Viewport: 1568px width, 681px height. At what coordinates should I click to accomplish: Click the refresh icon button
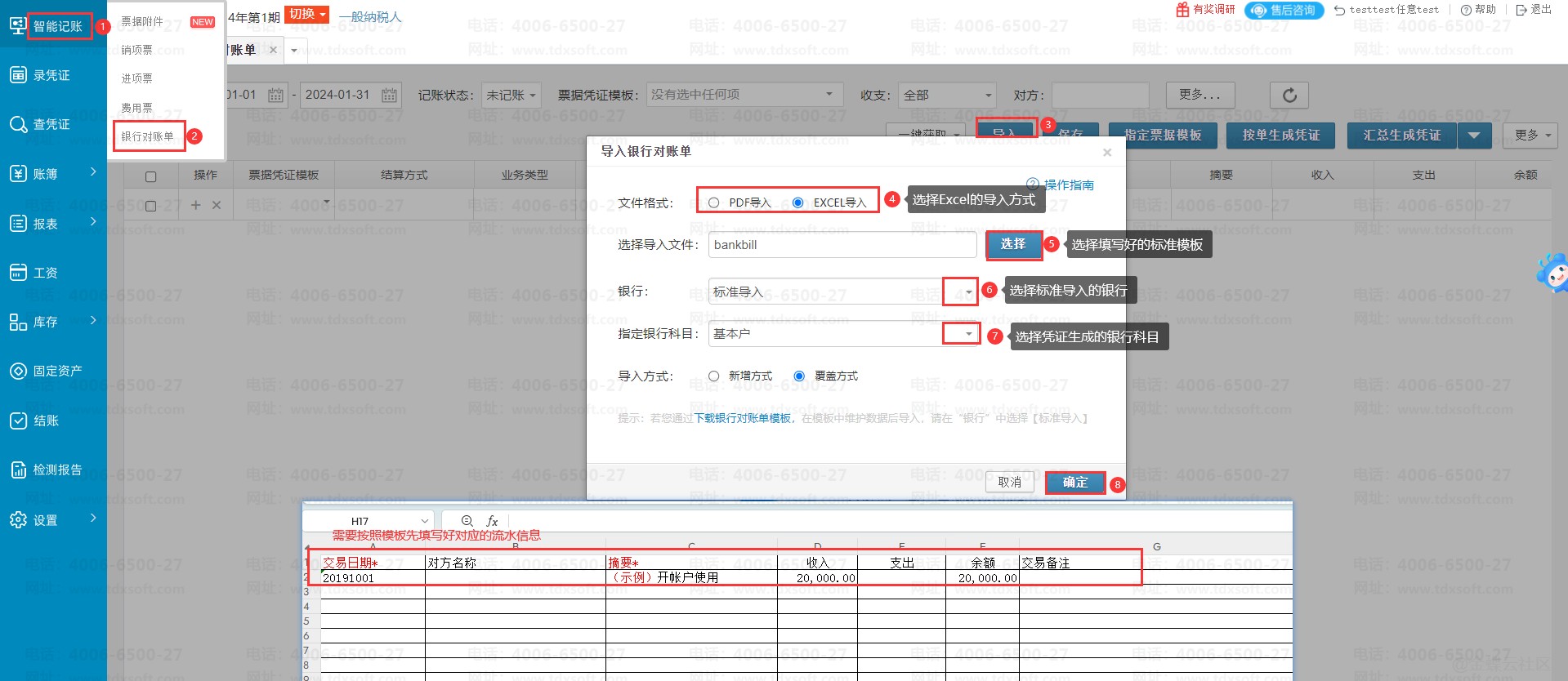pos(1289,96)
